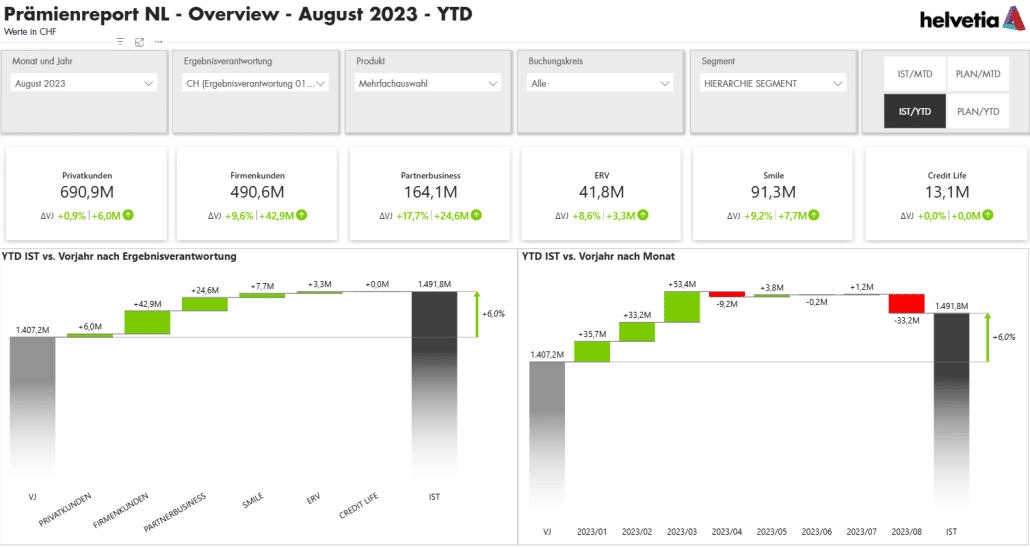Select the PLAN/MTD toggle button
Image resolution: width=1030 pixels, height=547 pixels.
pos(978,74)
